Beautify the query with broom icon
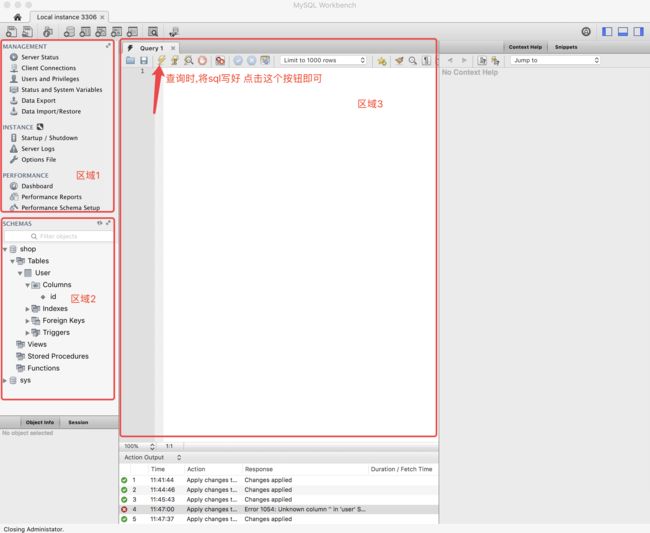650x533 pixels. (x=399, y=61)
